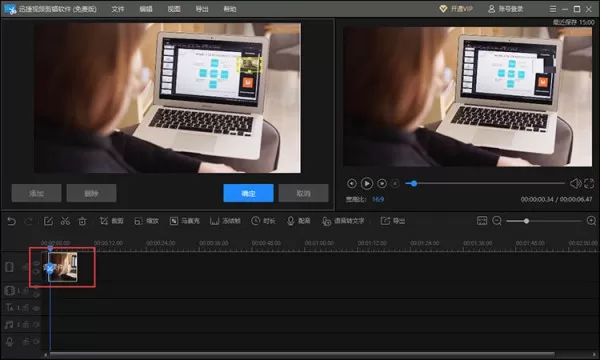The height and width of the screenshot is (360, 600).
Task: Open the 视图 menu
Action: point(174,9)
